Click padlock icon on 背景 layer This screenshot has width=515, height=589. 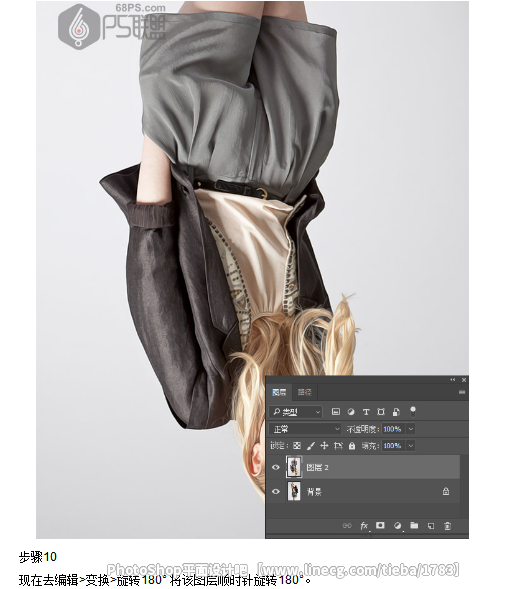tap(446, 491)
